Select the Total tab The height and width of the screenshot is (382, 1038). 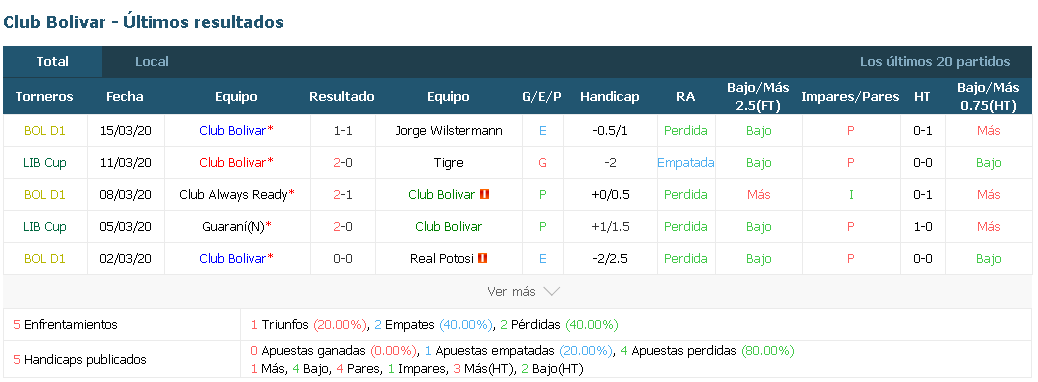point(52,62)
